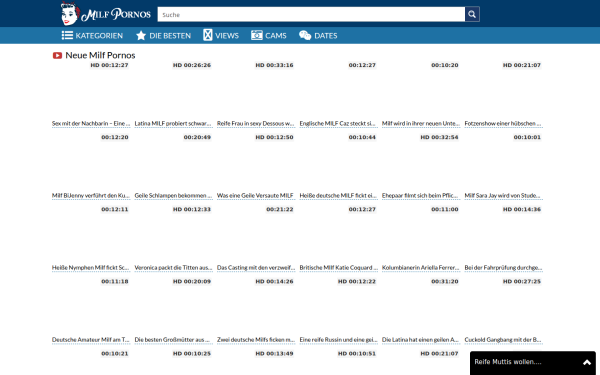600x375 pixels.
Task: Click the duration label "HD 00:14:36"
Action: (x=522, y=209)
